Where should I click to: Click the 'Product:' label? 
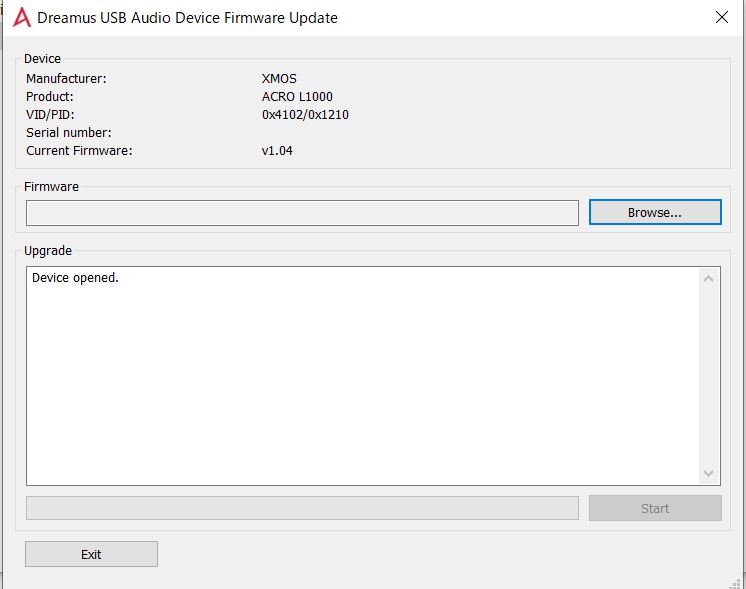pos(50,97)
